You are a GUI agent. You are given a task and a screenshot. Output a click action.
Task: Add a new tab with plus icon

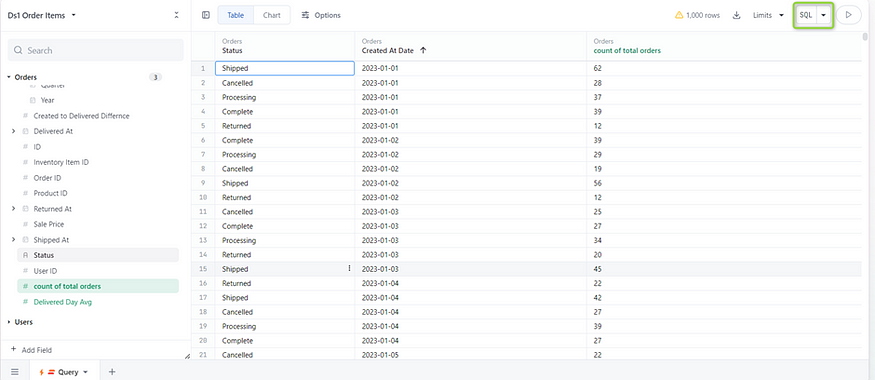coord(112,372)
